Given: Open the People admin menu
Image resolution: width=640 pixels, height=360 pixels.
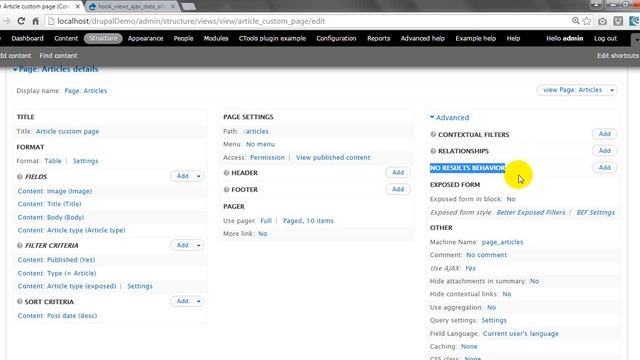Looking at the screenshot, I should (183, 38).
